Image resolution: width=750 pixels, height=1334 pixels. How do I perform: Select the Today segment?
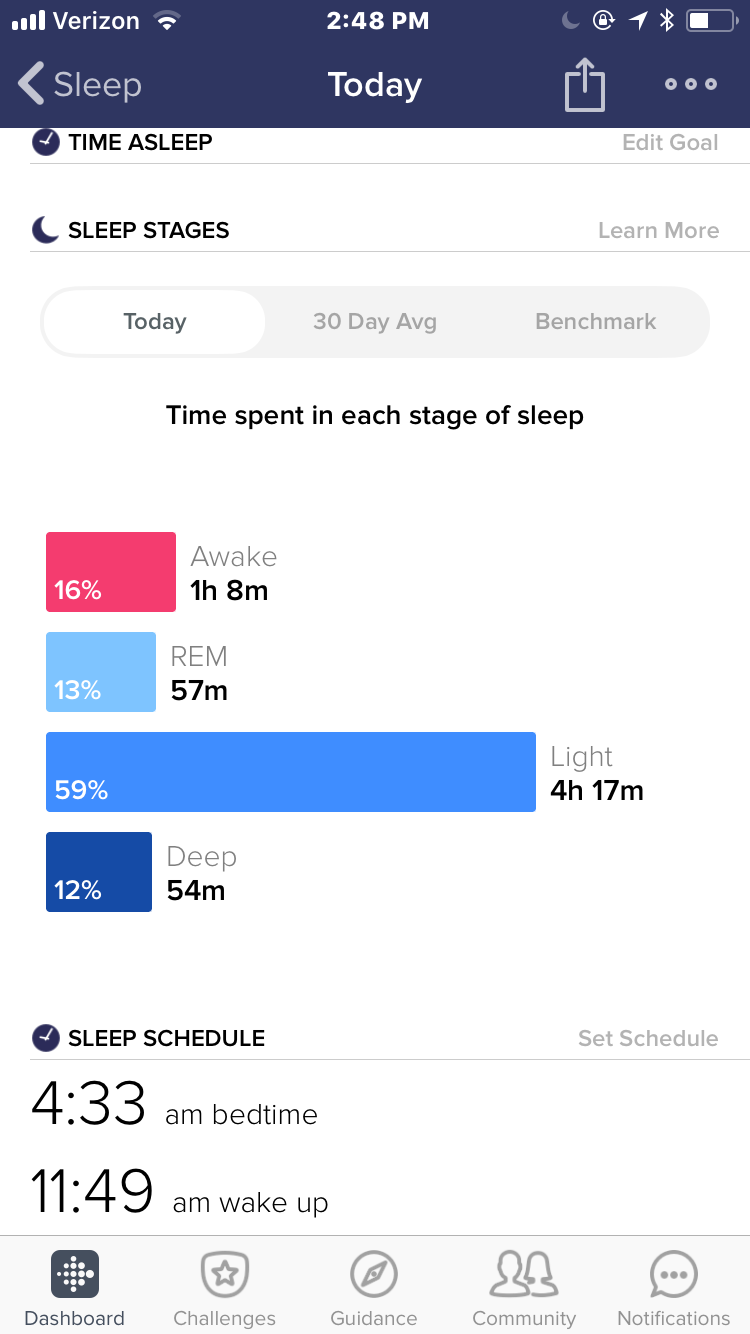tap(155, 322)
